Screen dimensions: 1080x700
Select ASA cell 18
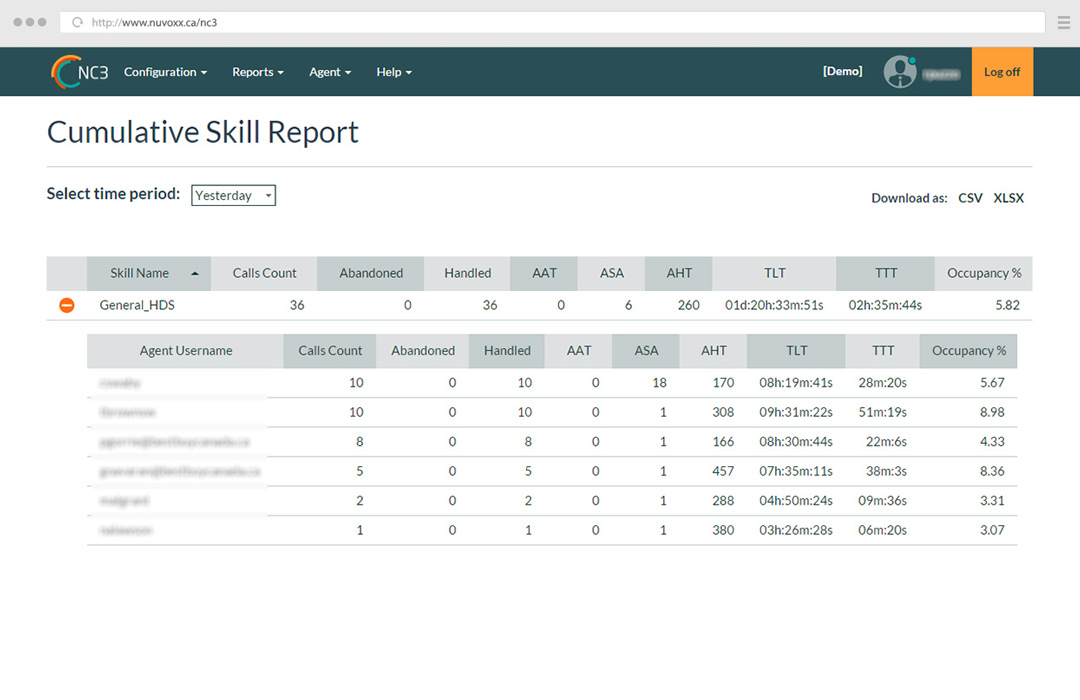[659, 382]
